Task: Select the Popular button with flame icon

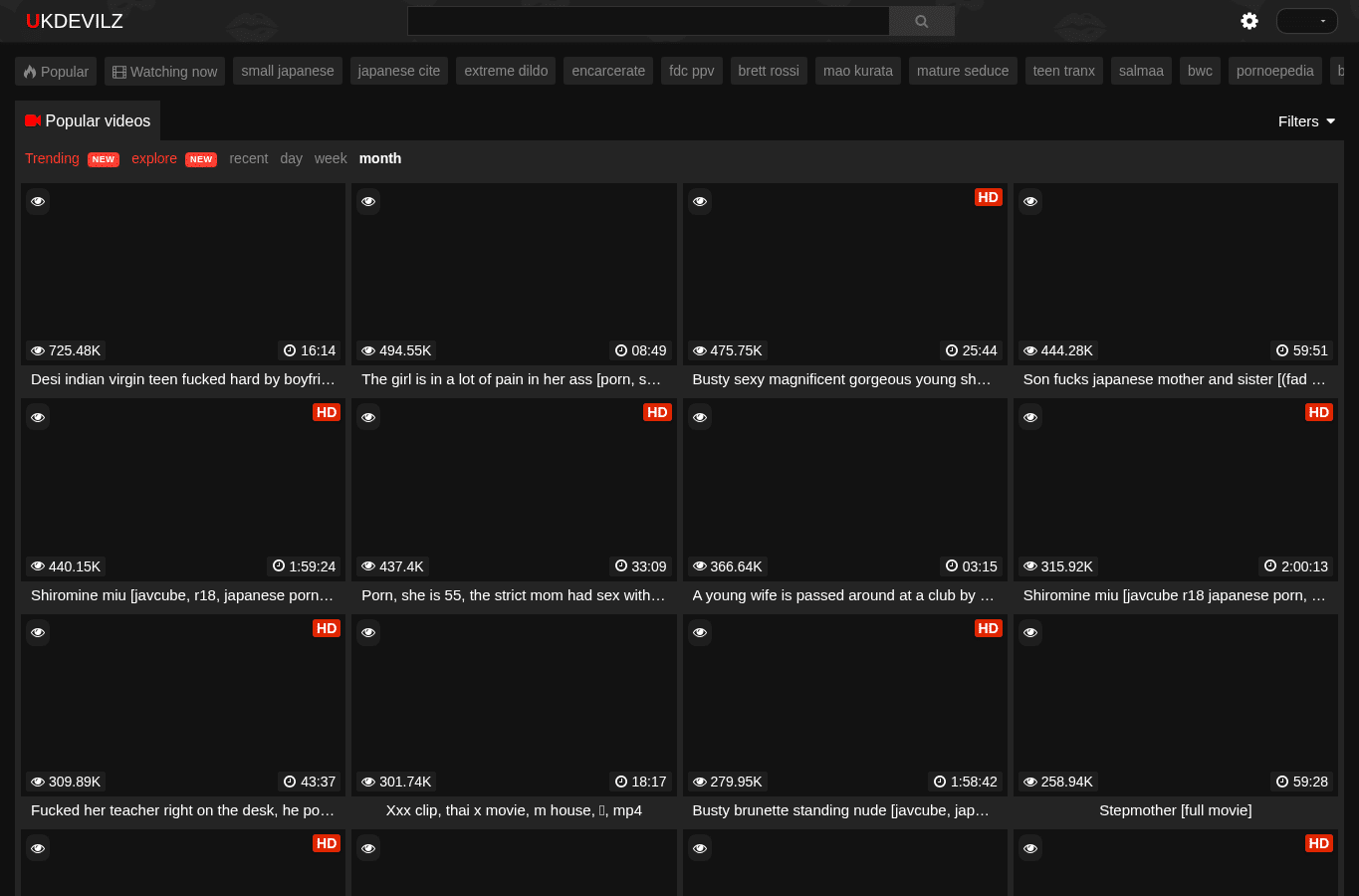Action: tap(56, 72)
